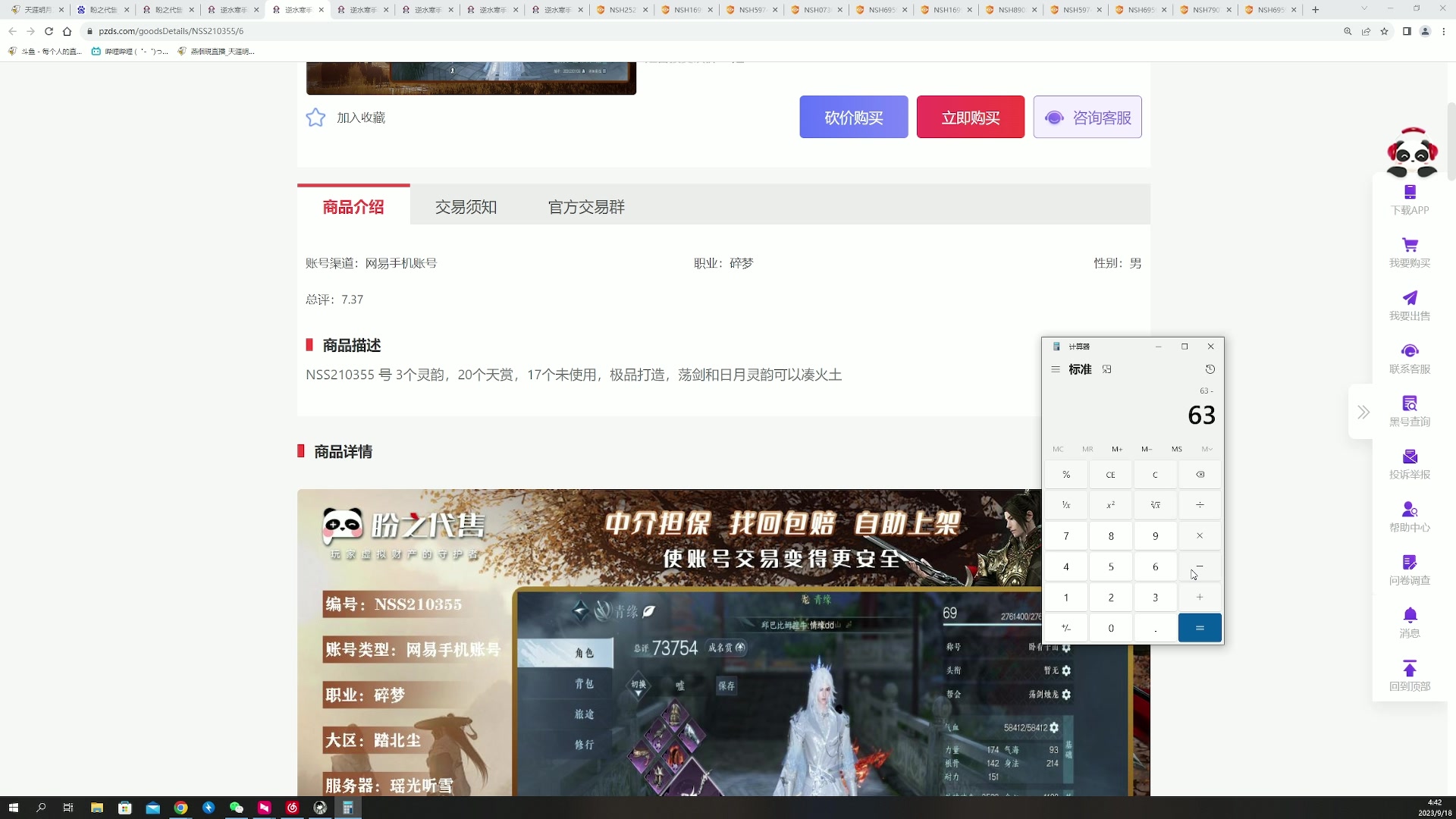Switch to the 交易须知 tab
The image size is (1456, 819).
click(466, 206)
